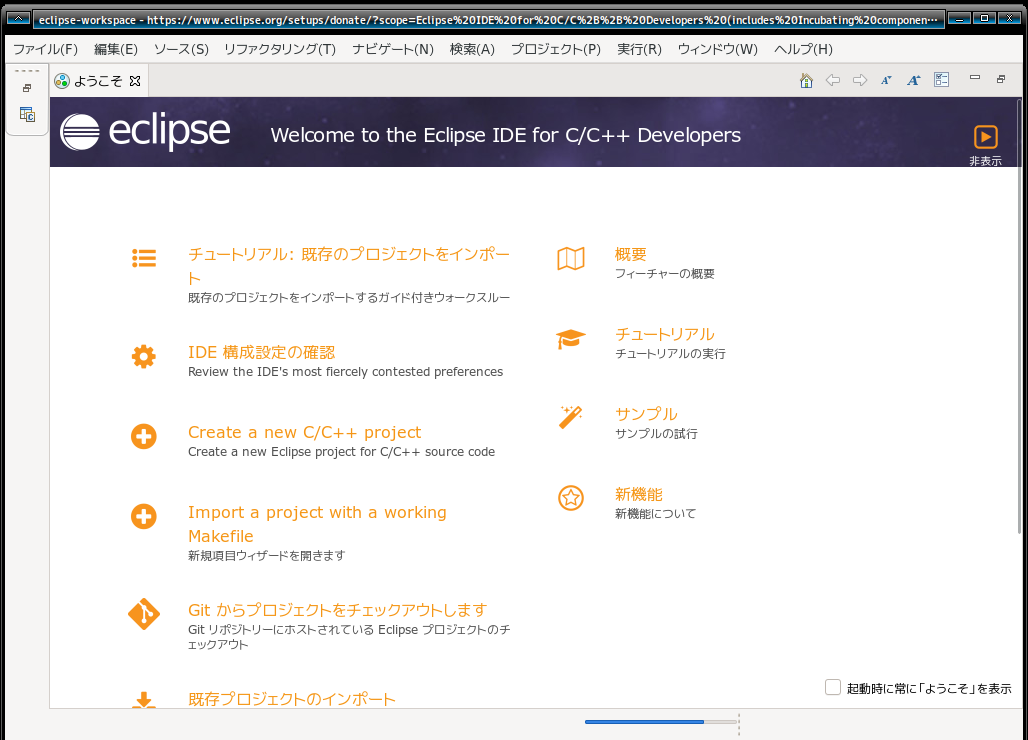
Task: Click the magic wand icon for サンプル
Action: 570,417
